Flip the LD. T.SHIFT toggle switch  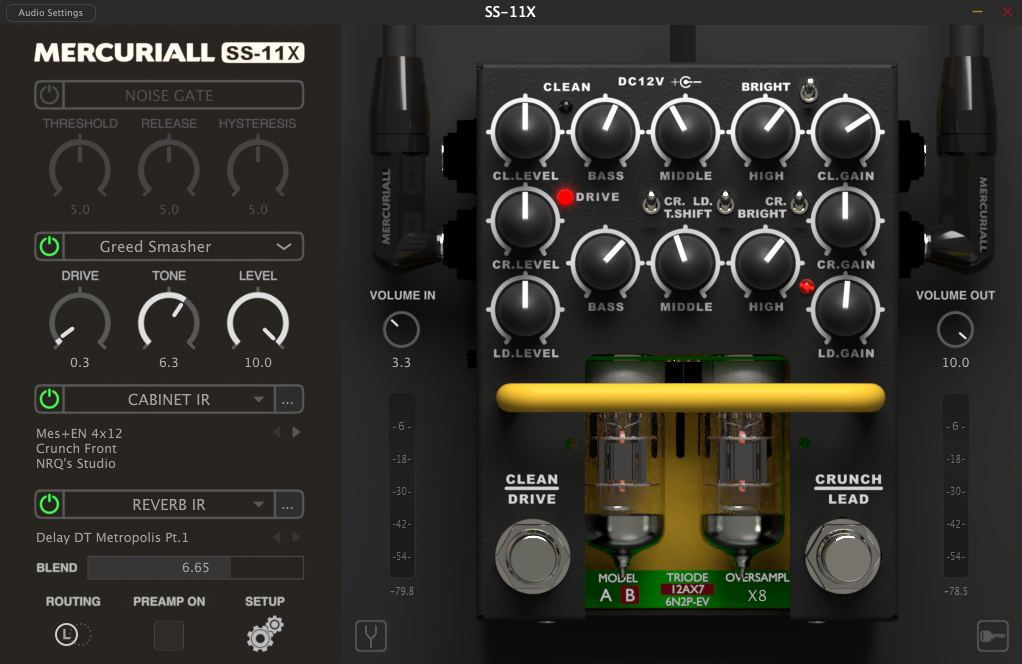tap(725, 203)
